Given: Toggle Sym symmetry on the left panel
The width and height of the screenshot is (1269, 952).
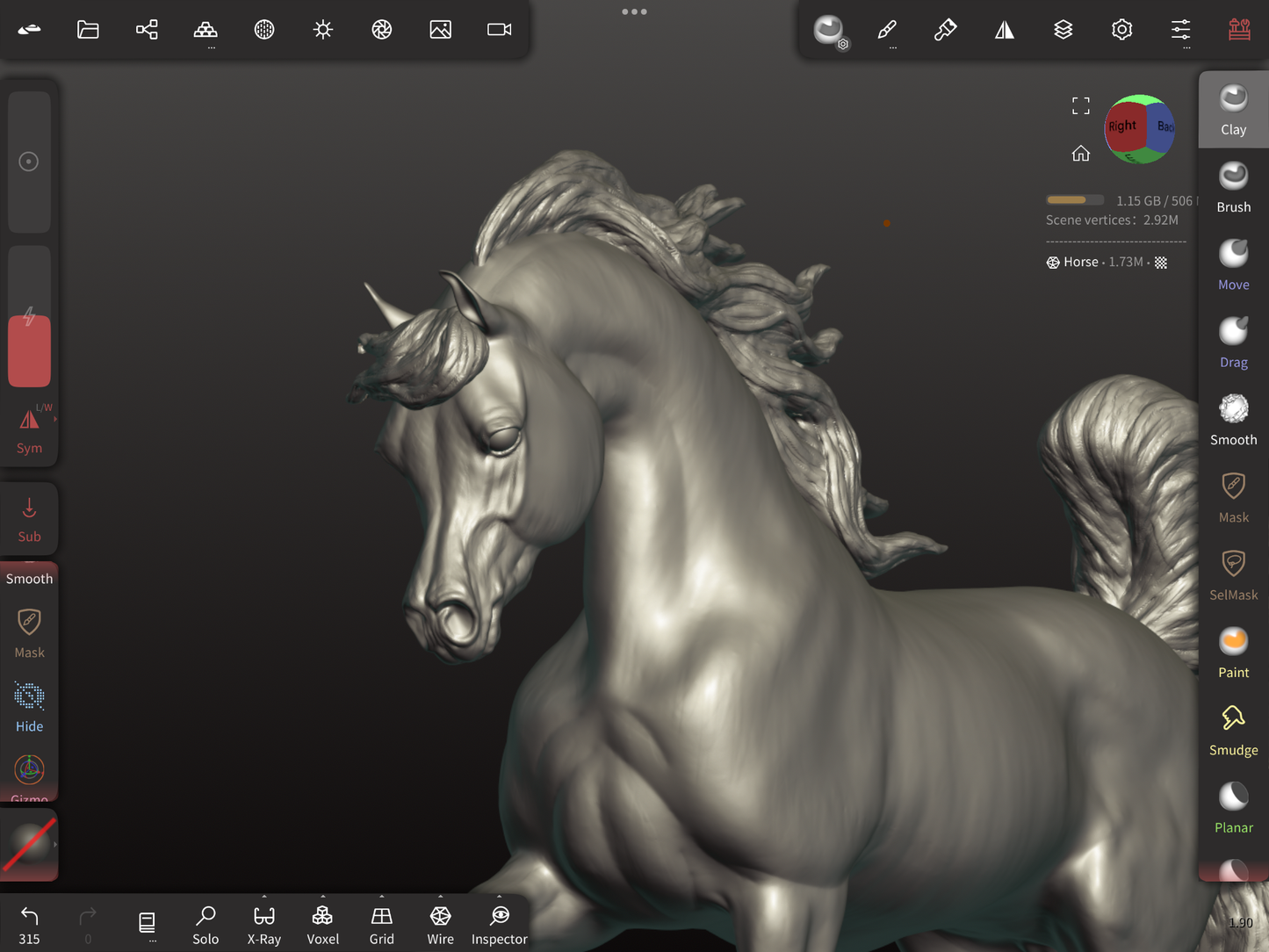Looking at the screenshot, I should tap(29, 430).
